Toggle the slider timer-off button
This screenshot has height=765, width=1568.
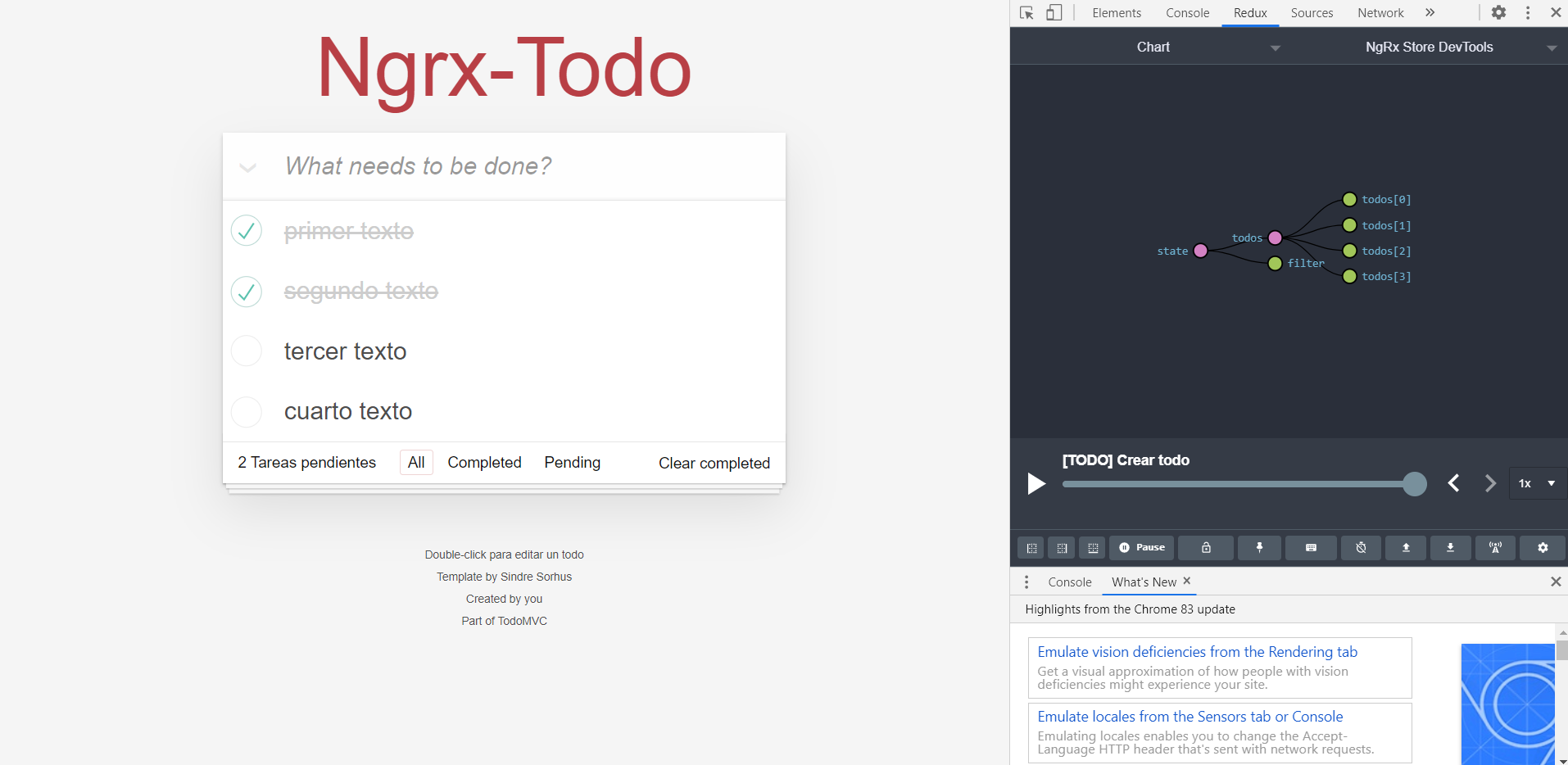pyautogui.click(x=1361, y=548)
